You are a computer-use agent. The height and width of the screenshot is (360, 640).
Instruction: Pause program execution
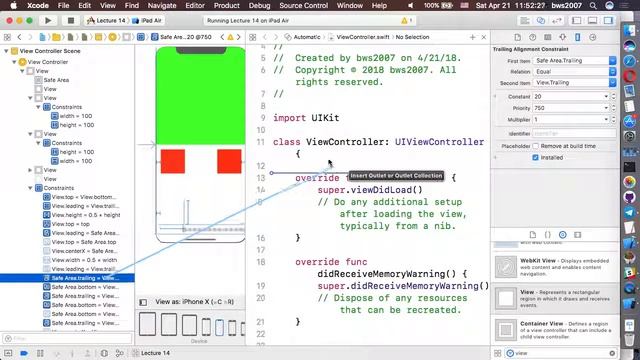[40, 353]
